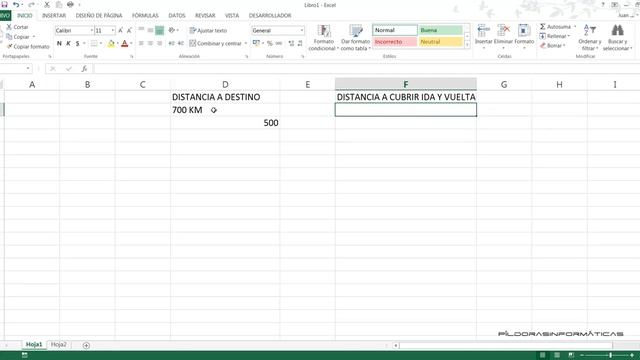Viewport: 640px width, 360px height.
Task: Apply the Neutral cell style
Action: click(441, 42)
